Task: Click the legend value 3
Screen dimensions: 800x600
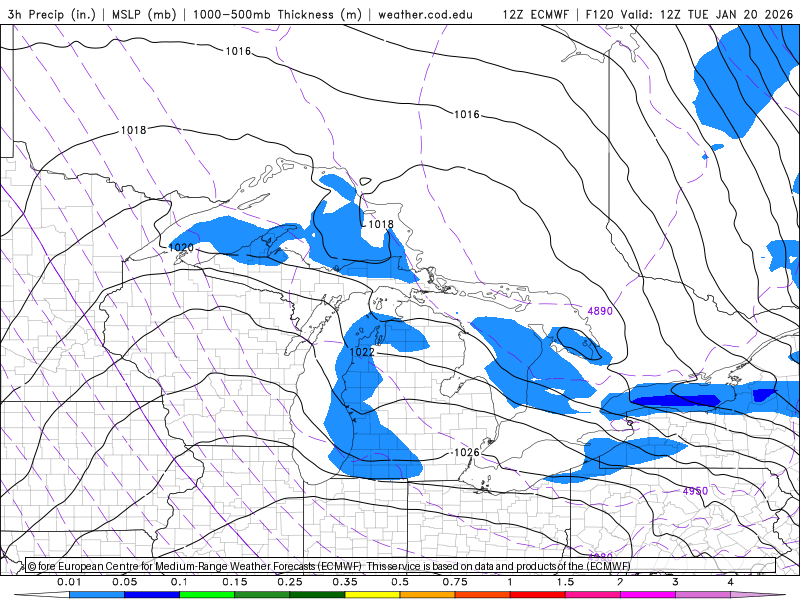Action: tap(675, 582)
